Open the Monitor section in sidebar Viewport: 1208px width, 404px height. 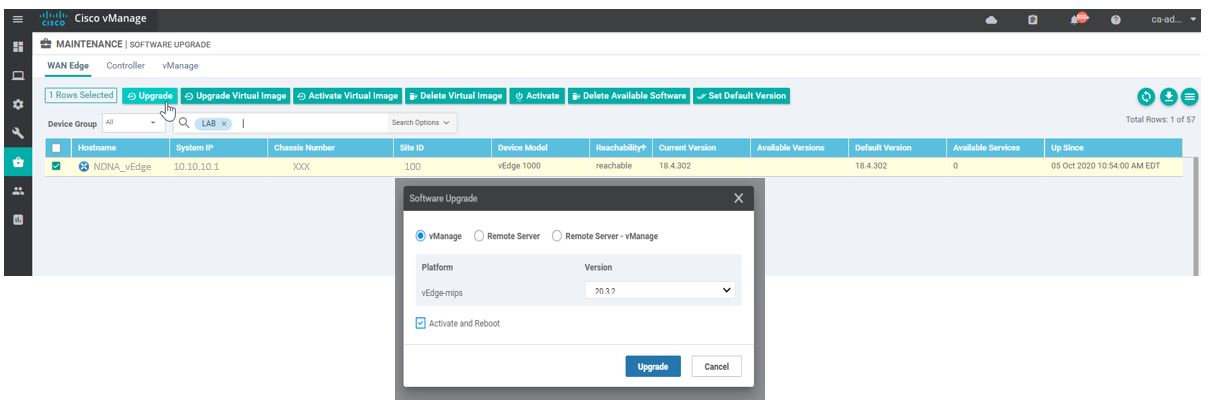coord(17,75)
